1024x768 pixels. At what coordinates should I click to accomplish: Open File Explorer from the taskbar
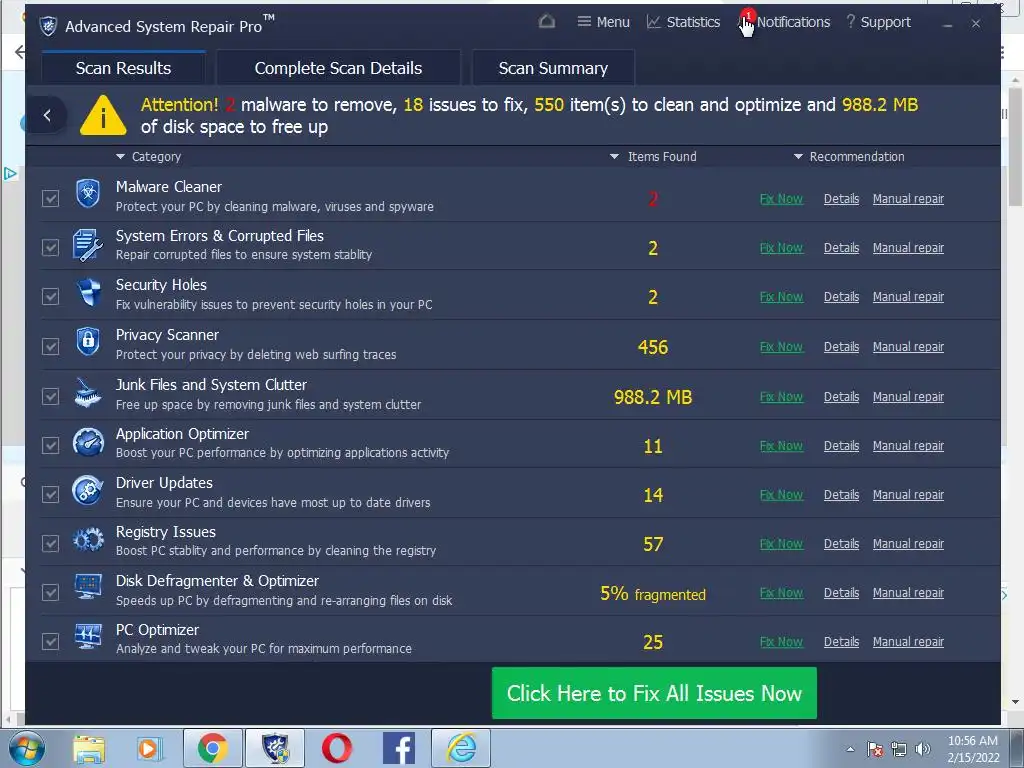point(89,748)
